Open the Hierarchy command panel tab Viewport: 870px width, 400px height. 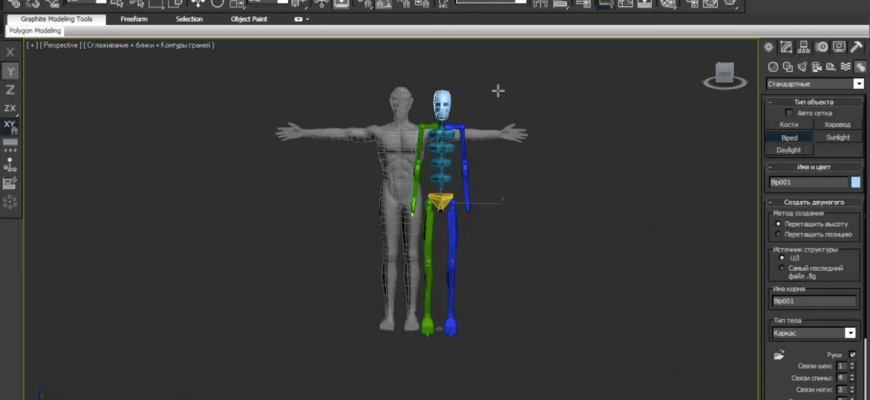[x=803, y=47]
